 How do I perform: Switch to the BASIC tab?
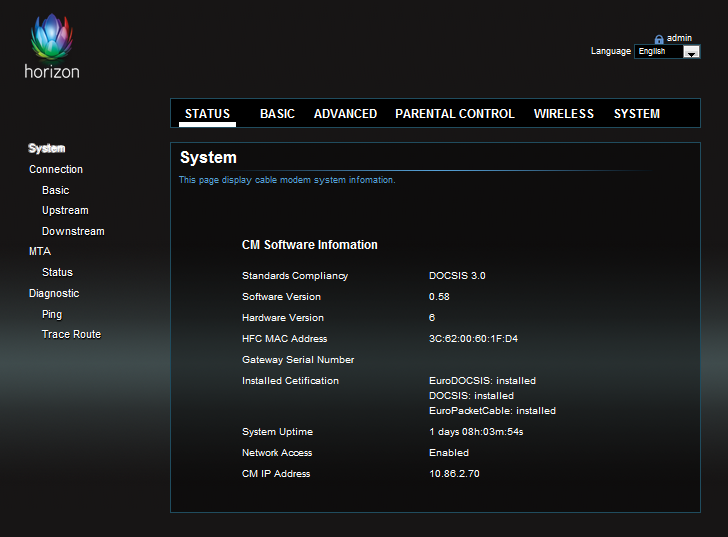277,114
